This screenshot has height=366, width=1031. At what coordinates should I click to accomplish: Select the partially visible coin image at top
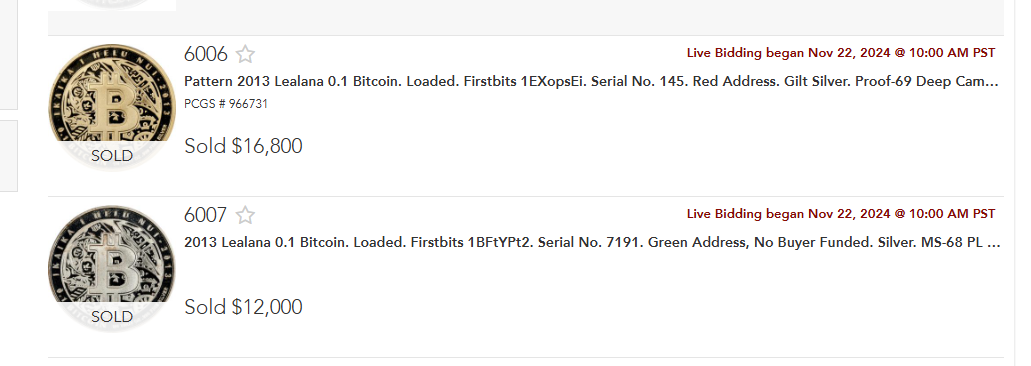tap(112, 5)
